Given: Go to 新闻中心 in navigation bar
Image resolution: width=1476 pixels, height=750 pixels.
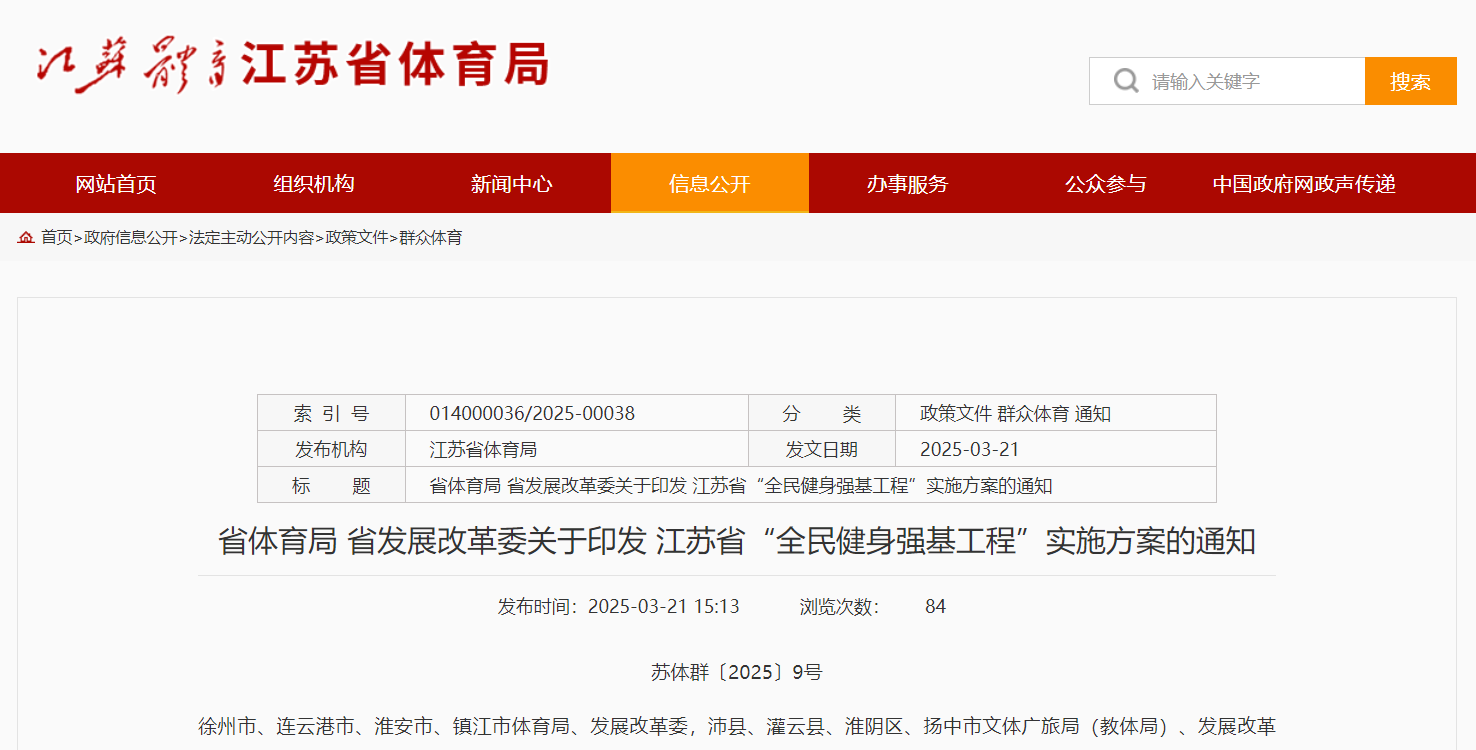Looking at the screenshot, I should point(511,184).
